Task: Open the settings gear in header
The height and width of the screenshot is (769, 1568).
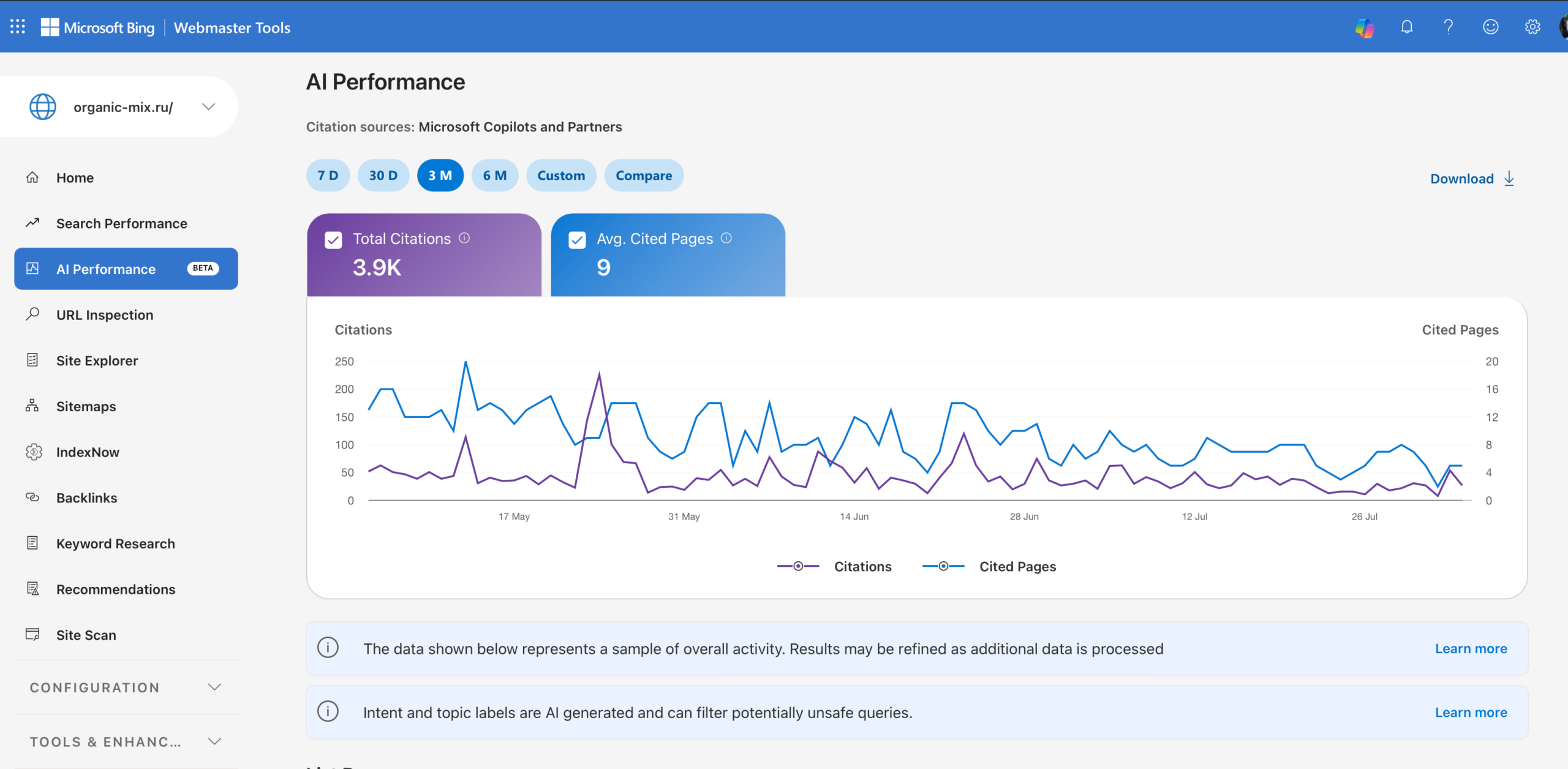Action: [x=1532, y=27]
